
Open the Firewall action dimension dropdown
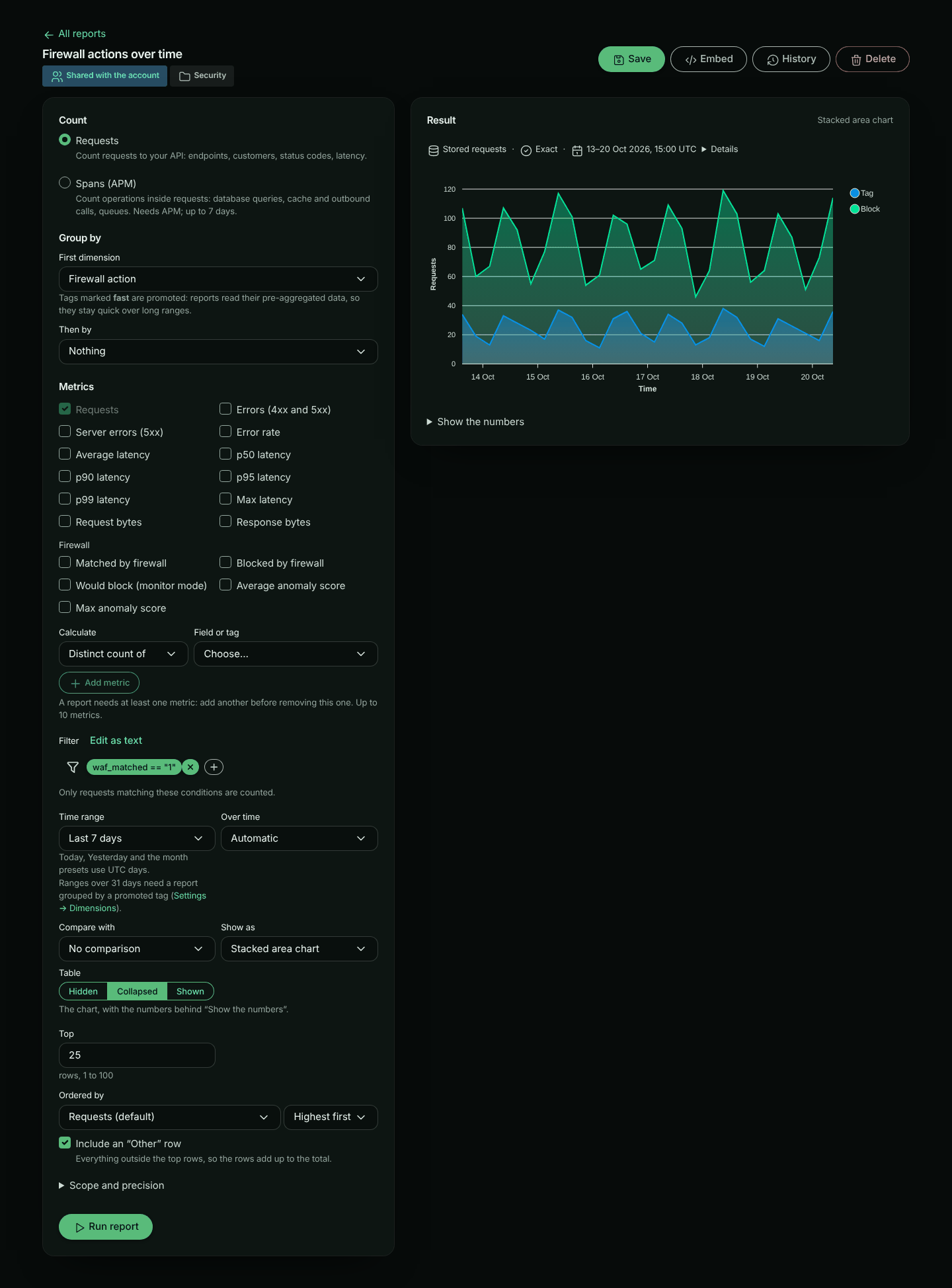[x=218, y=279]
